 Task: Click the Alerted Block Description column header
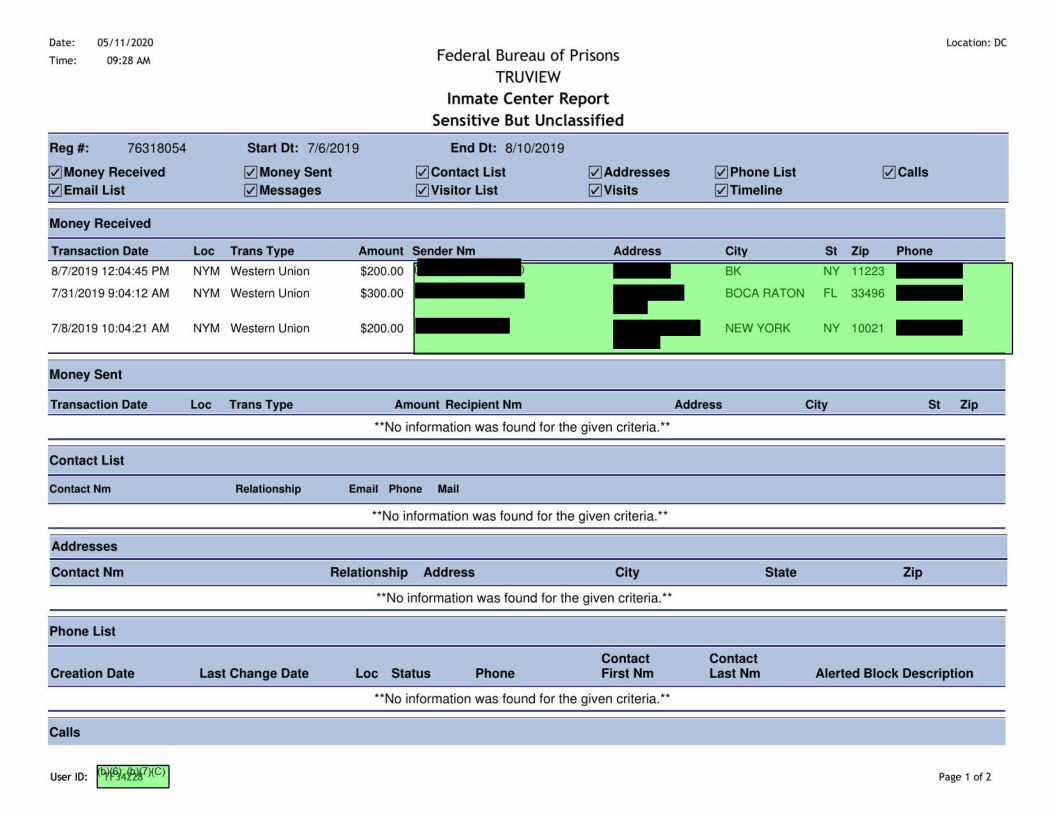pos(894,674)
